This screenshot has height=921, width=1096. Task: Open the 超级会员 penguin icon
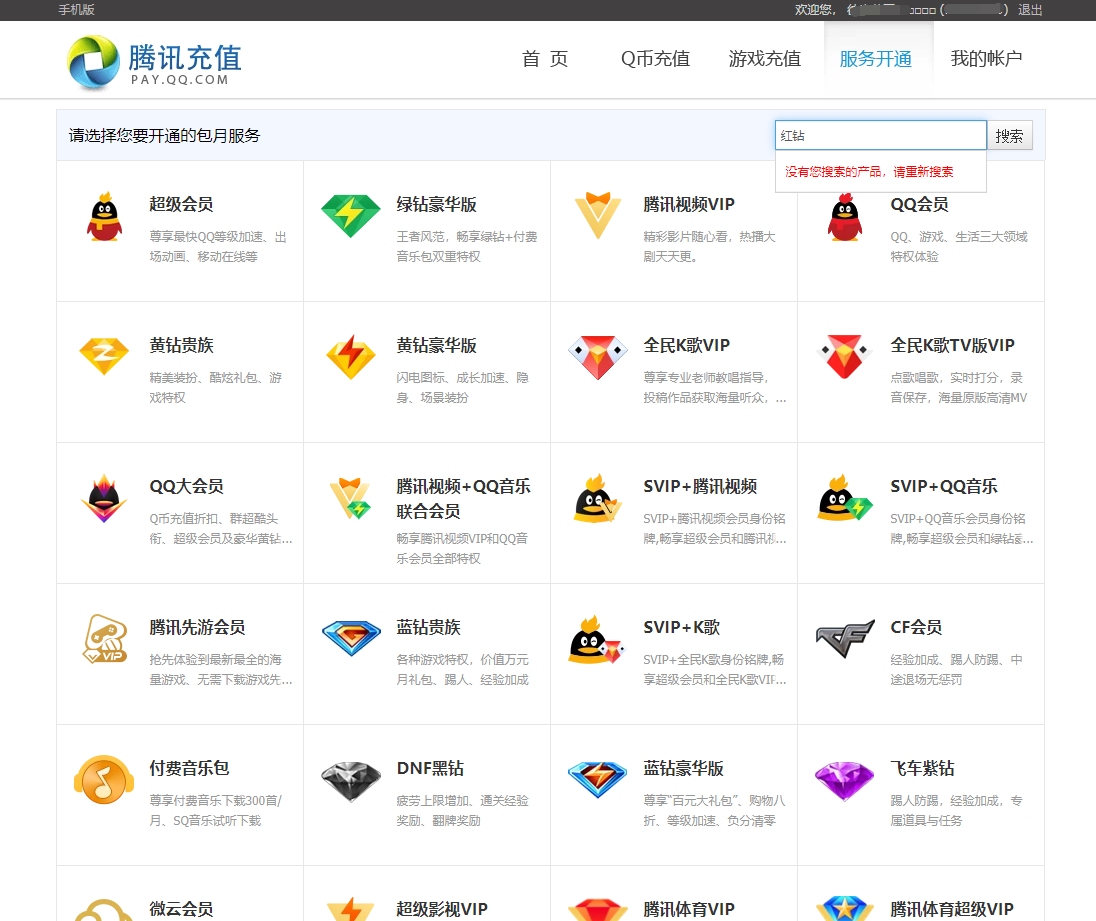point(104,217)
